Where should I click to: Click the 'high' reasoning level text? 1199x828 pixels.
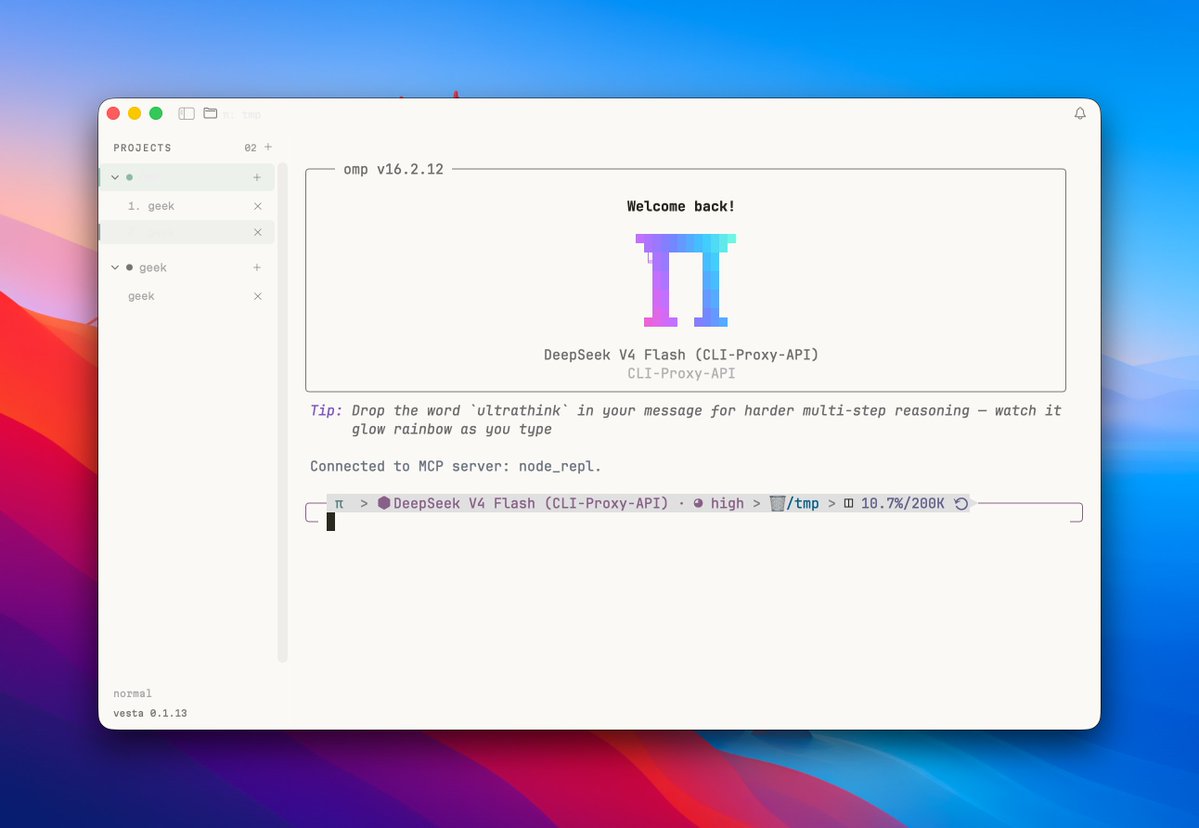tap(727, 503)
